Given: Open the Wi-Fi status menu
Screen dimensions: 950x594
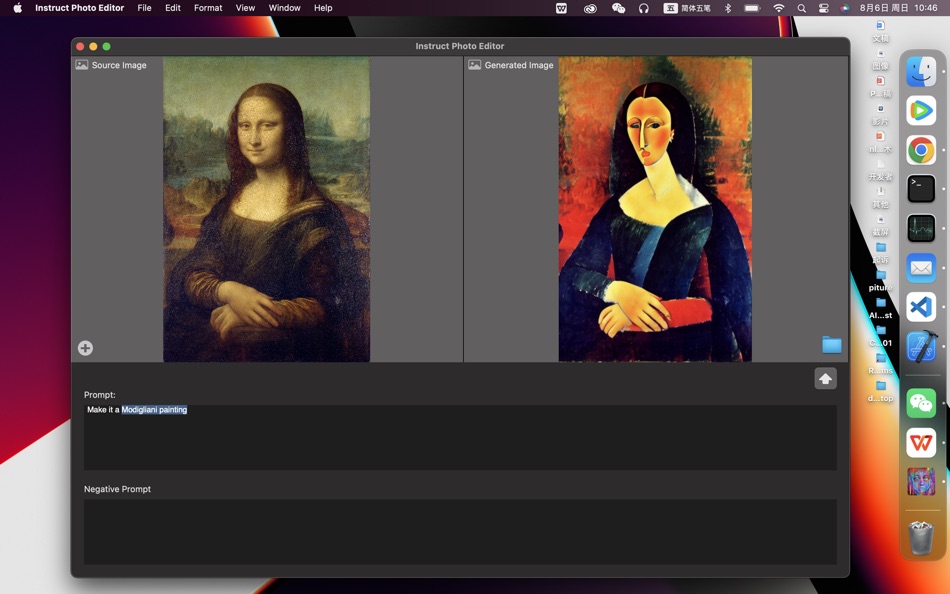Looking at the screenshot, I should click(779, 8).
